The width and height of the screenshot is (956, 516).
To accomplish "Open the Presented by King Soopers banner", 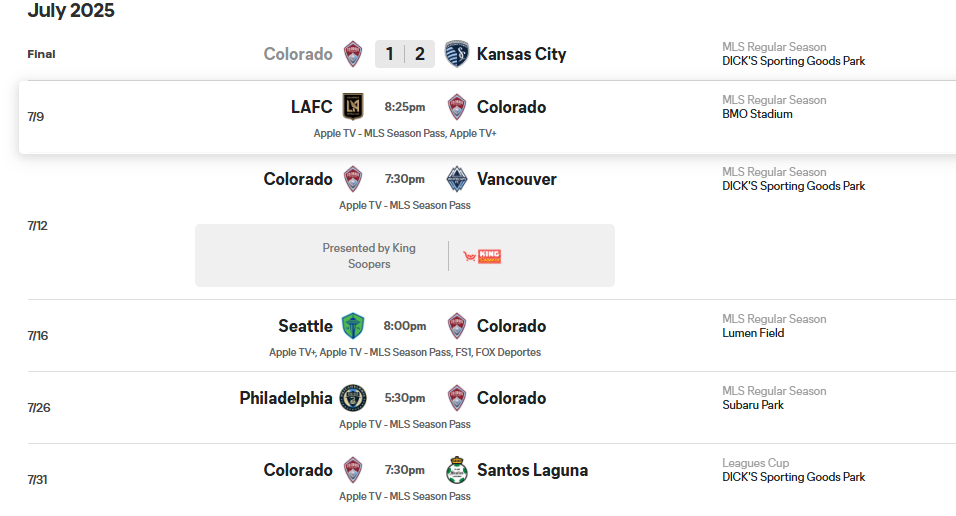I will [x=405, y=256].
